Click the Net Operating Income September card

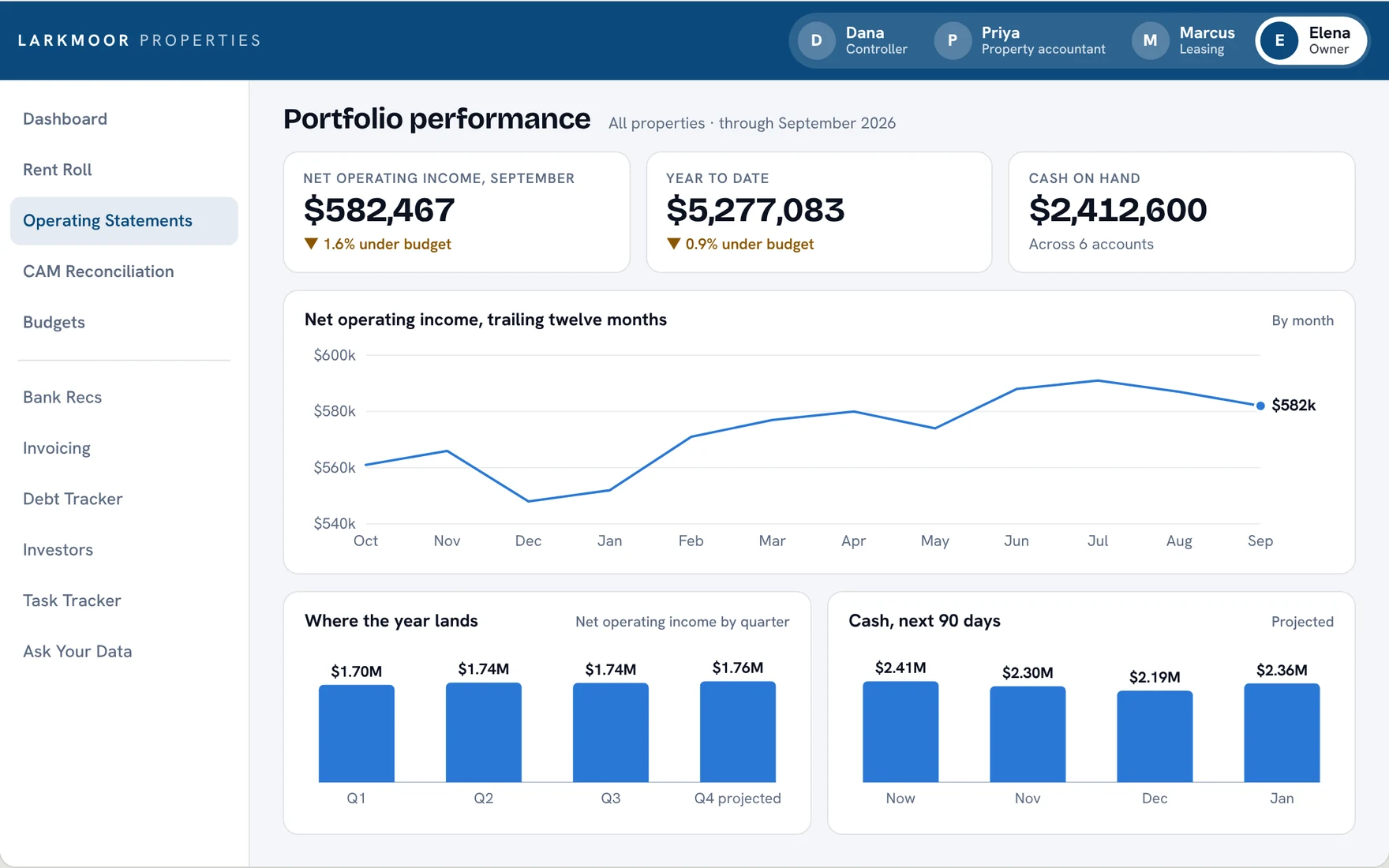(457, 212)
